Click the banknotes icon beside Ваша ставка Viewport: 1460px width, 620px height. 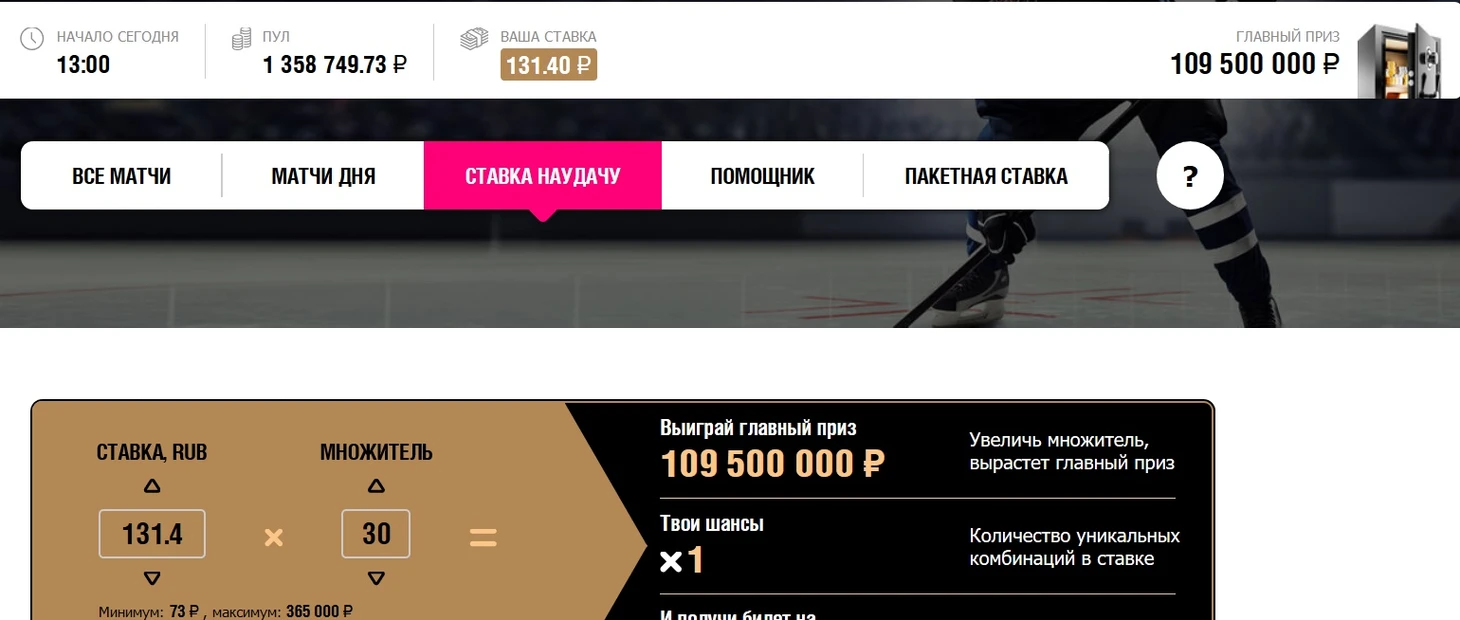pos(474,39)
